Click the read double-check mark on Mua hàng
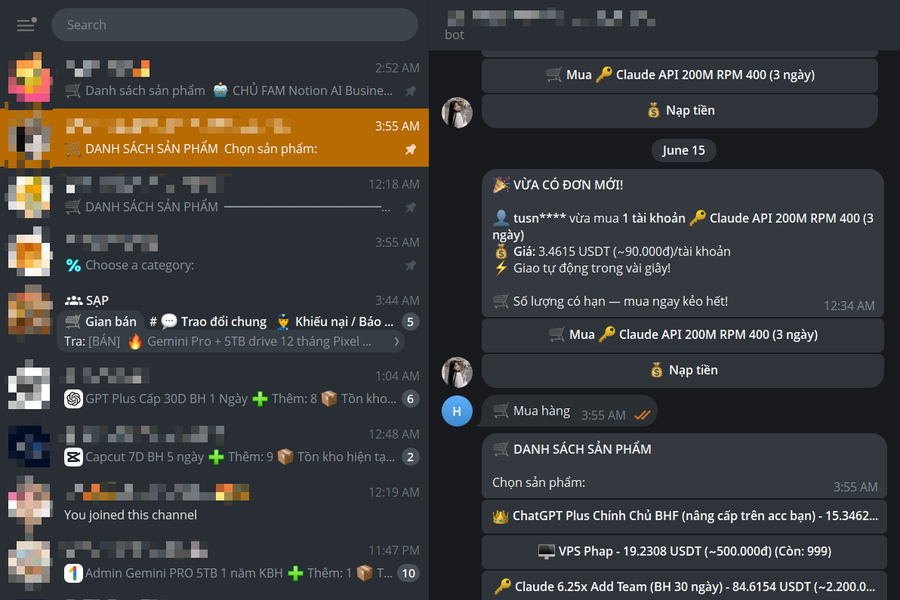 click(x=642, y=415)
